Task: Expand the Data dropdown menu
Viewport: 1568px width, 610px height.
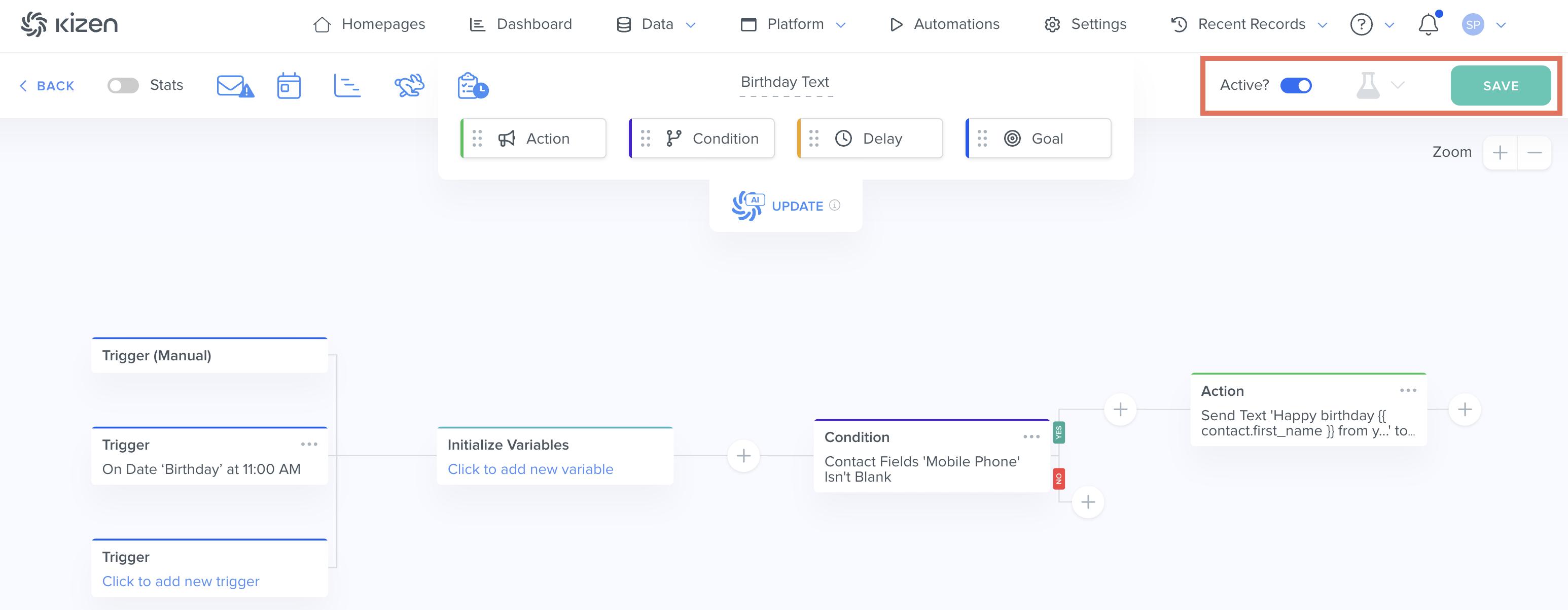Action: click(x=657, y=24)
